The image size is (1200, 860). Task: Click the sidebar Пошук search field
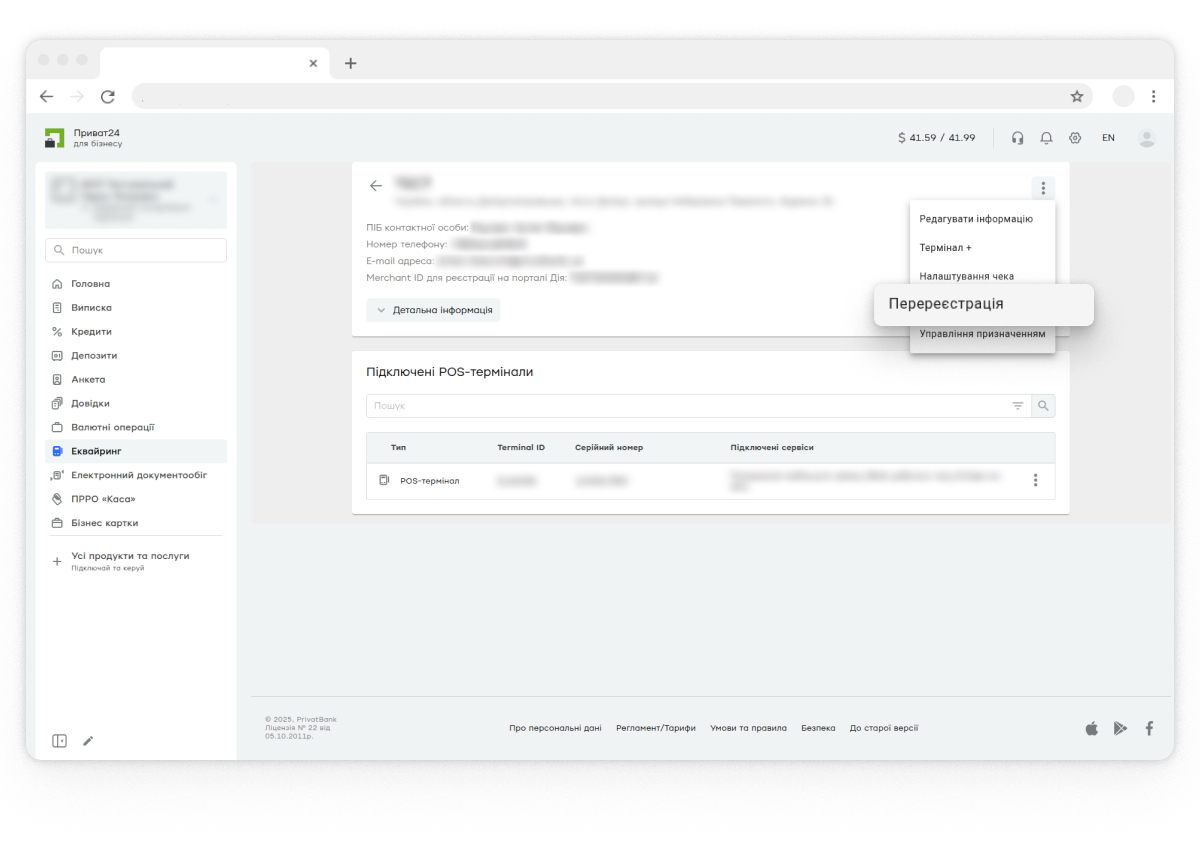[x=136, y=250]
